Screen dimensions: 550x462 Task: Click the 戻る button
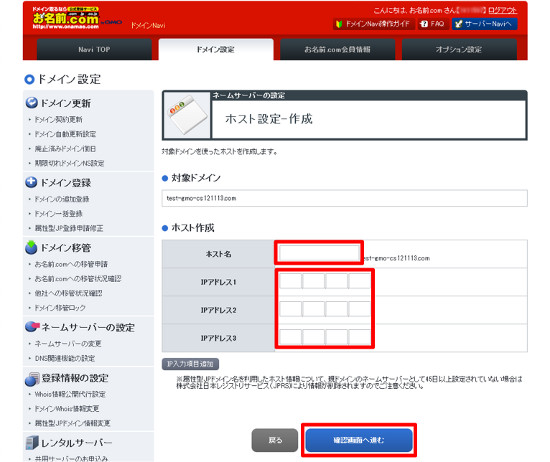click(x=275, y=440)
